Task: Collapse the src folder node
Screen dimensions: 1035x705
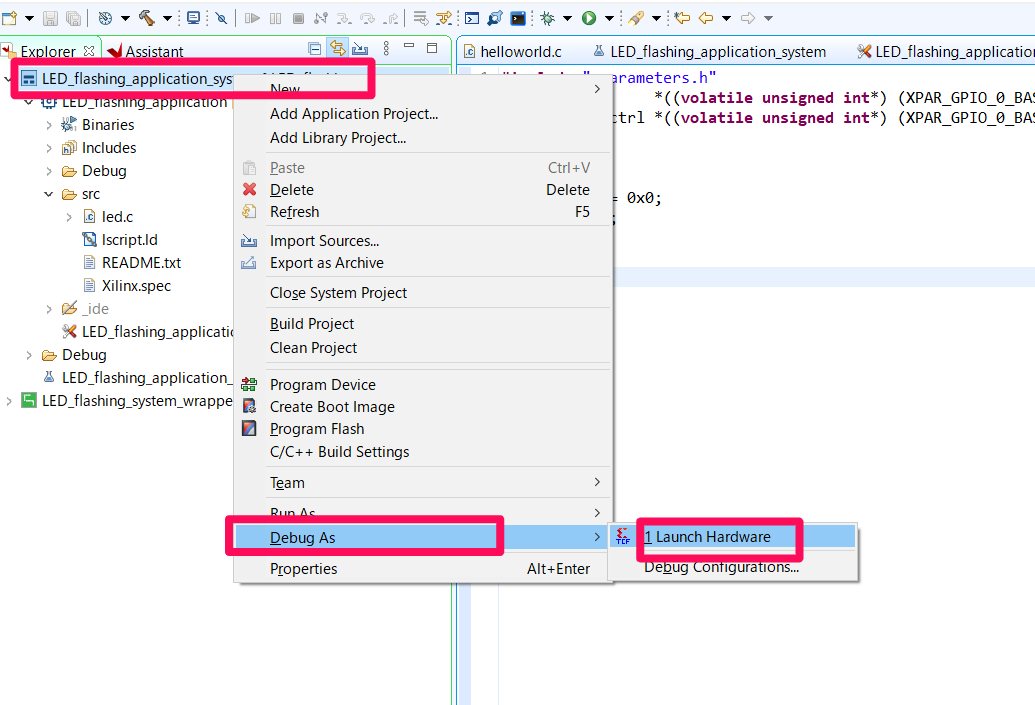Action: (x=49, y=194)
